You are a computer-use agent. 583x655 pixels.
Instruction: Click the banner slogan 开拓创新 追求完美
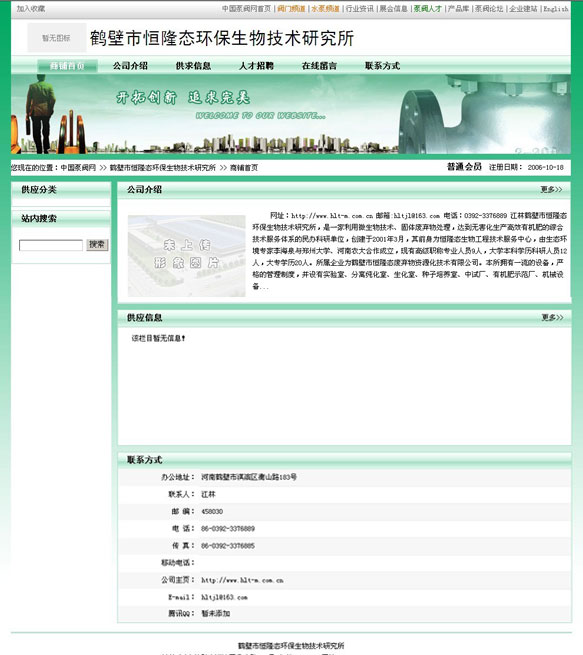click(x=183, y=98)
